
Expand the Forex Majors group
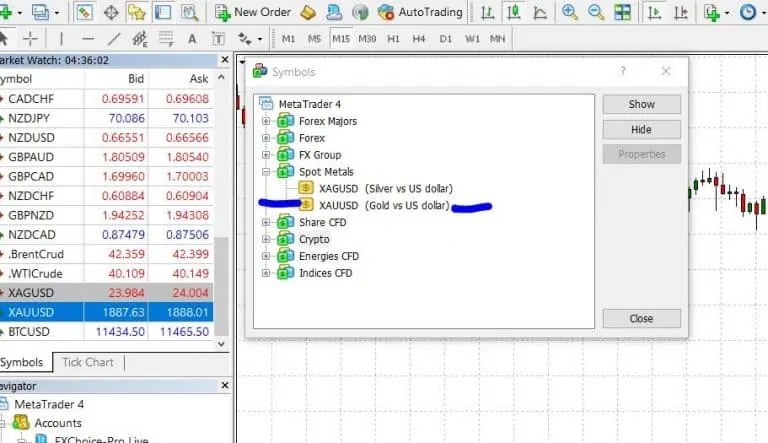(266, 121)
